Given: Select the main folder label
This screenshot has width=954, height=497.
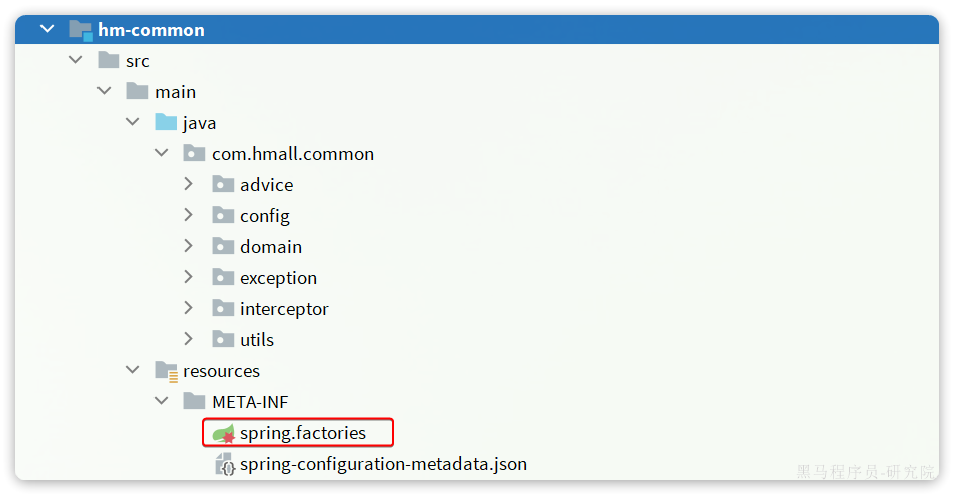Looking at the screenshot, I should [175, 92].
